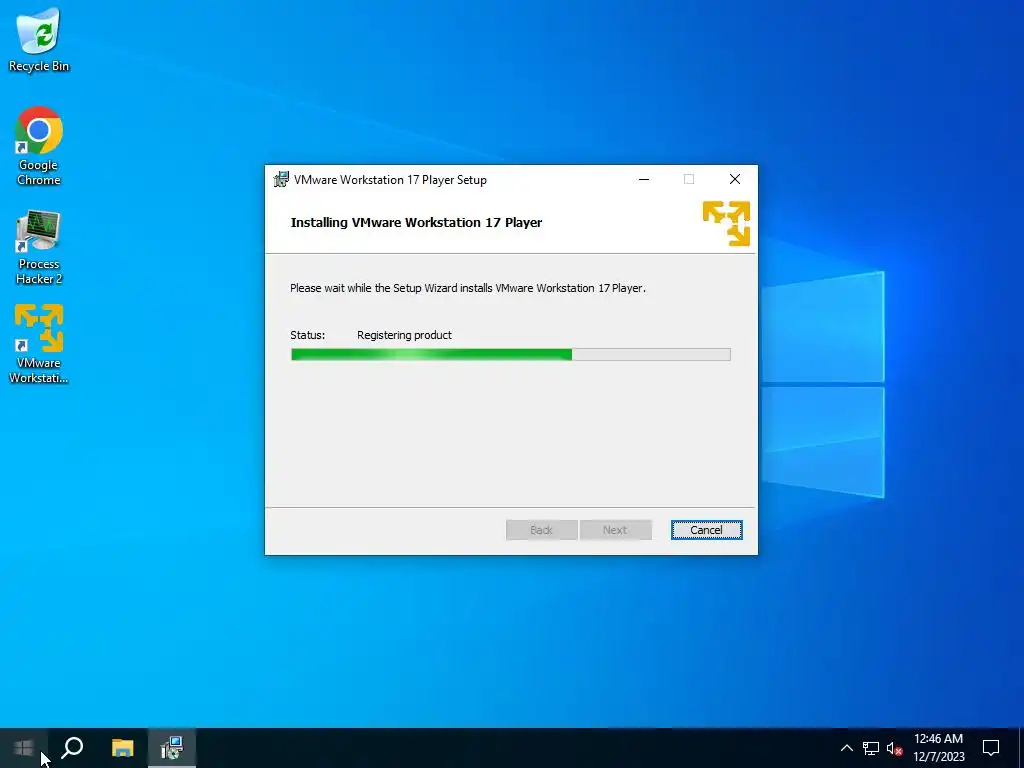Click the disabled Back button
Screen dimensions: 1024x768
(x=541, y=530)
